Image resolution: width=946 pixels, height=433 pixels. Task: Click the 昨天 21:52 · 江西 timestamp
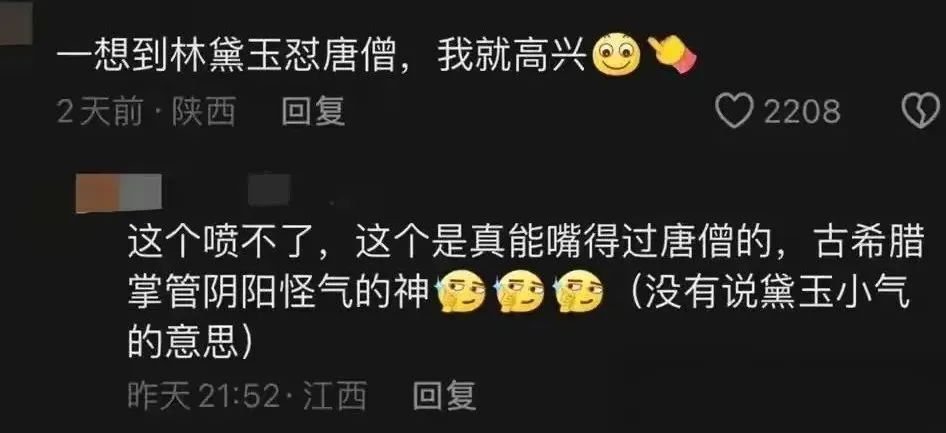coord(247,396)
